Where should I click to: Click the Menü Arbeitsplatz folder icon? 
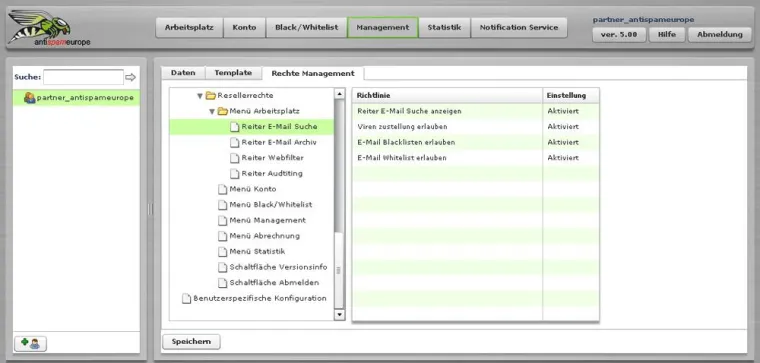[x=222, y=111]
